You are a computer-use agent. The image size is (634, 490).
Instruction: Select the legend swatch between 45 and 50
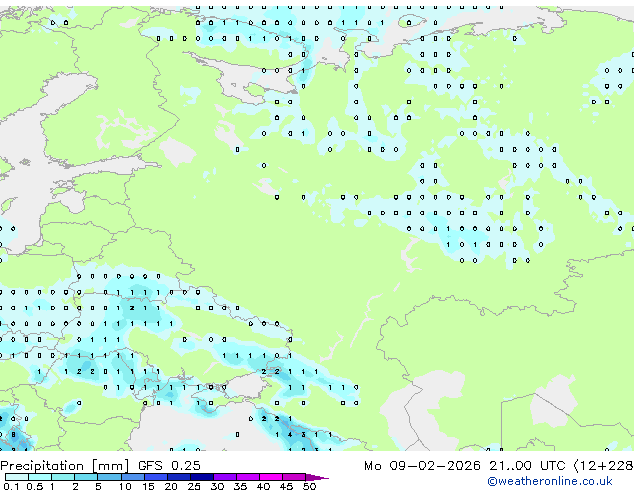pos(294,477)
